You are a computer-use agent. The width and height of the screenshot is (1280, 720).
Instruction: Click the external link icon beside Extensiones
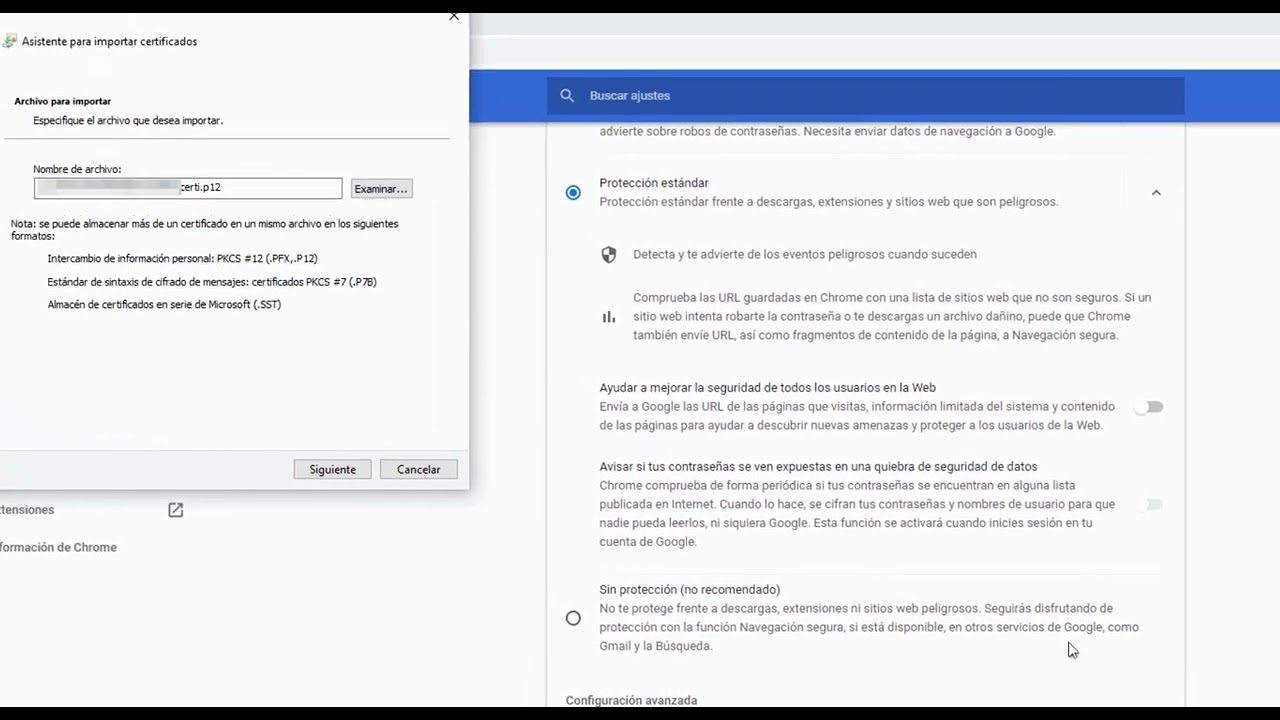tap(175, 510)
